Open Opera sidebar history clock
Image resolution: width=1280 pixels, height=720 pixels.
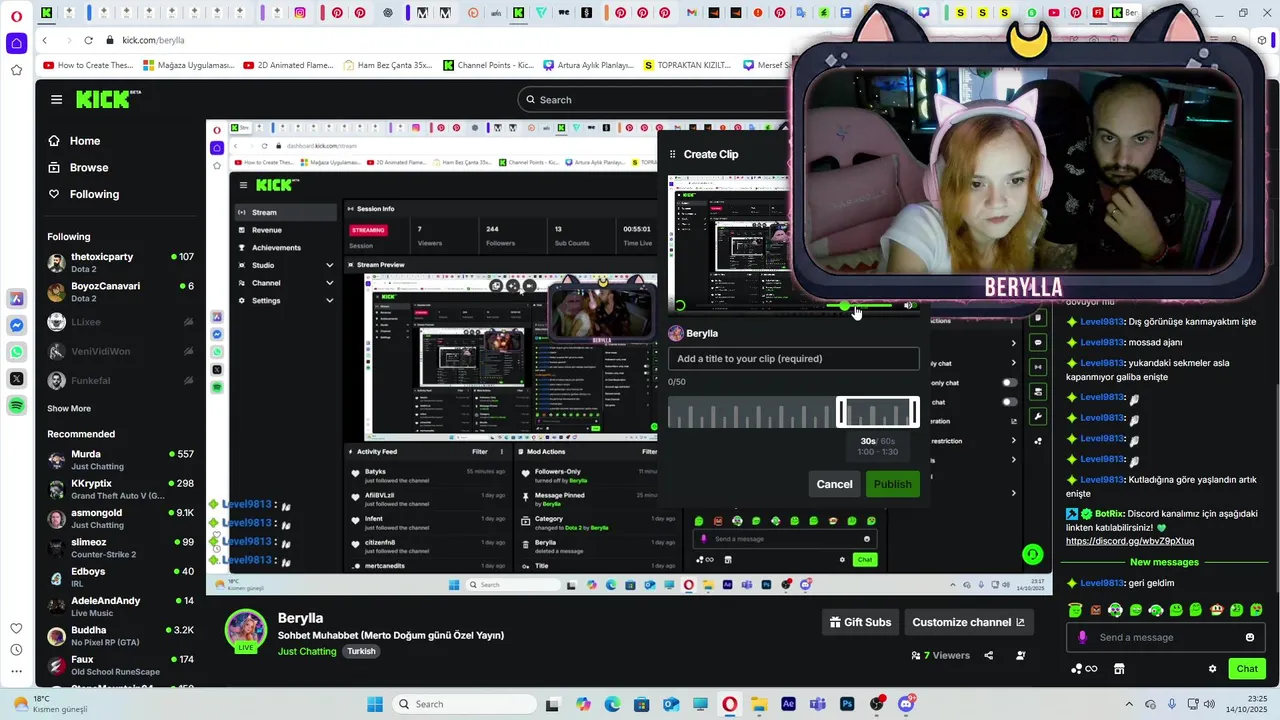(16, 650)
